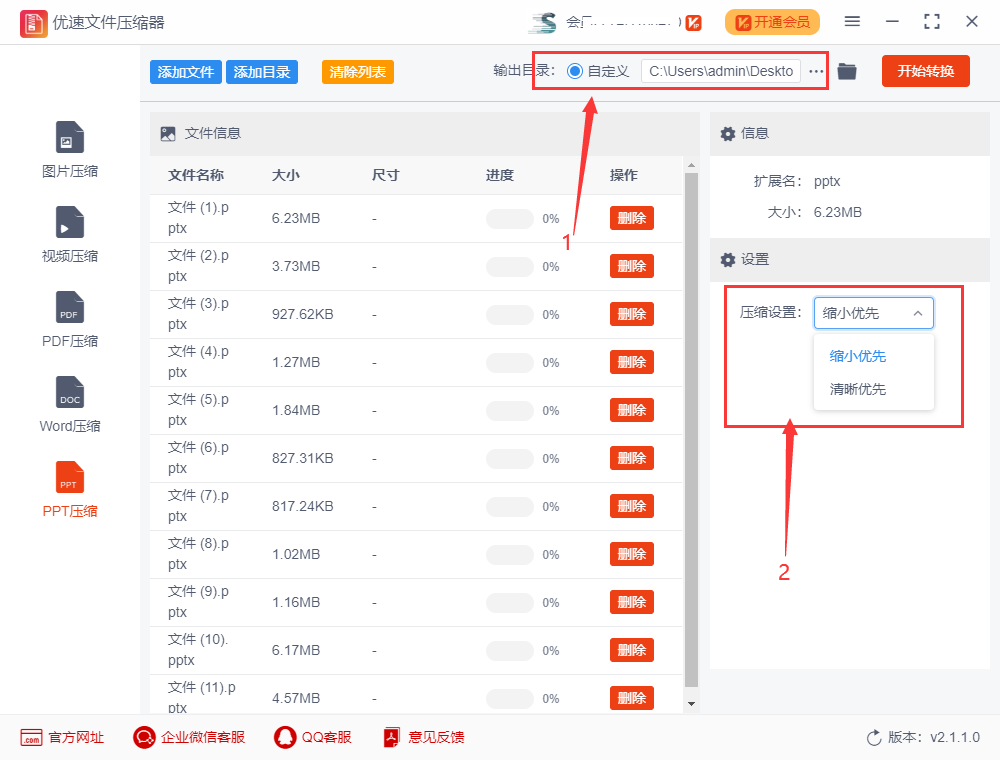Click the 大小 column header
Screen dimensions: 1000x760
coord(286,175)
